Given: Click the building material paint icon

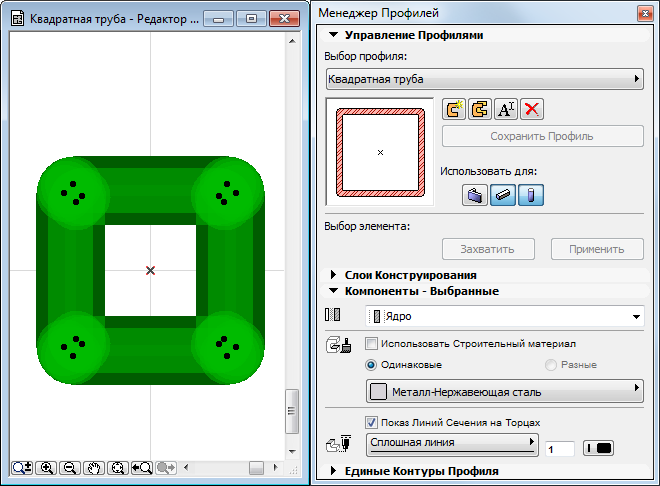Looking at the screenshot, I should pos(339,345).
